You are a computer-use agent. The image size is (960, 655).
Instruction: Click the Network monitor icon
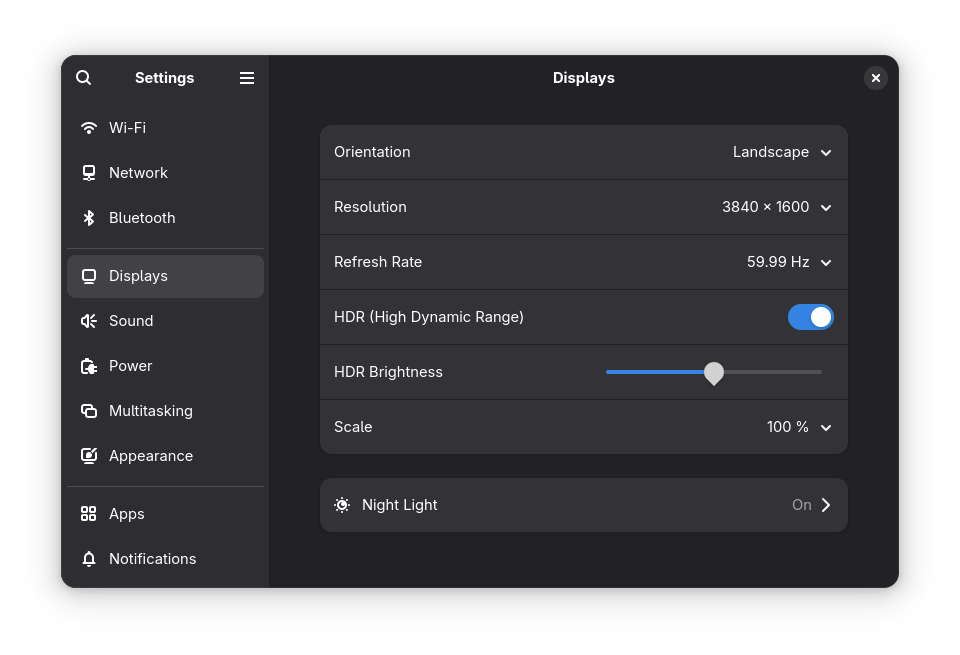tap(89, 172)
